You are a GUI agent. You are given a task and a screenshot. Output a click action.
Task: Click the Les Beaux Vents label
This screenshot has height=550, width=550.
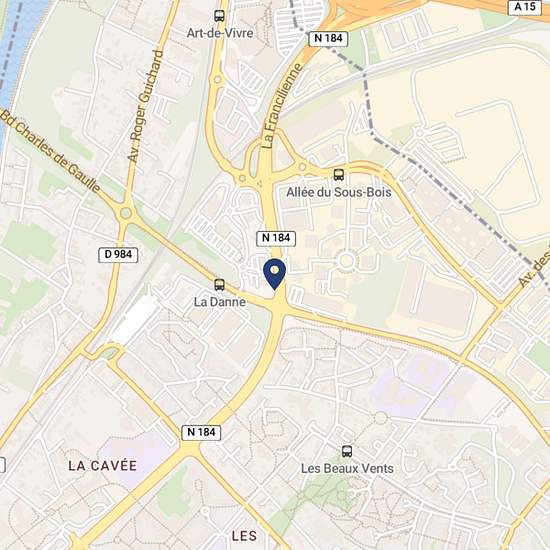[347, 469]
